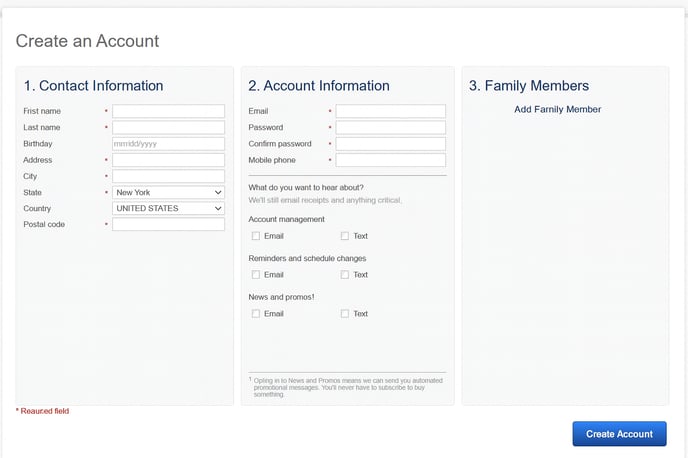Check Email under News and promos
Screen dimensions: 688x458
pyautogui.click(x=256, y=314)
